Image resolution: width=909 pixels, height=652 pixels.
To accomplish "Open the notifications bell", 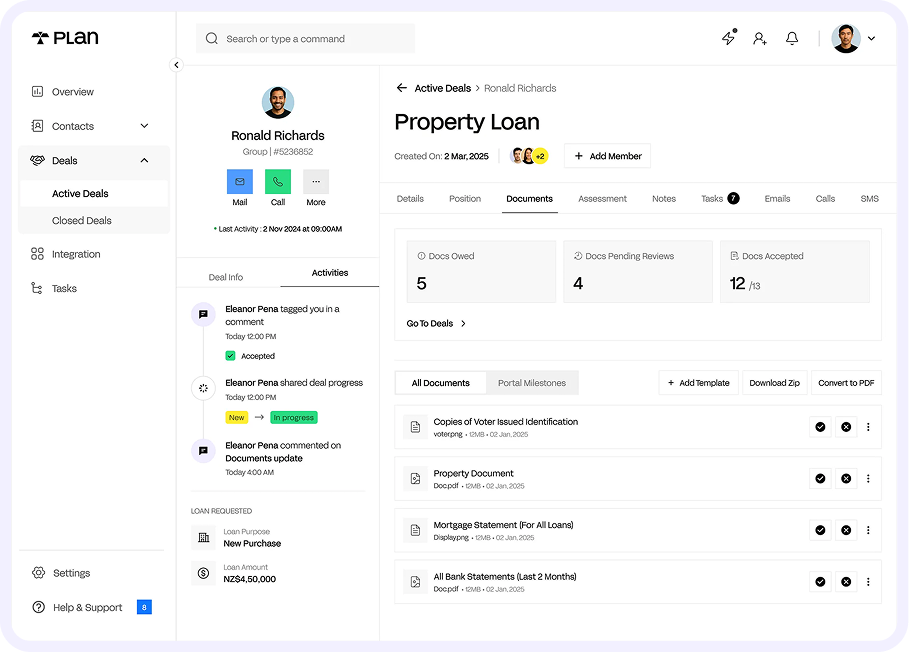I will click(792, 38).
